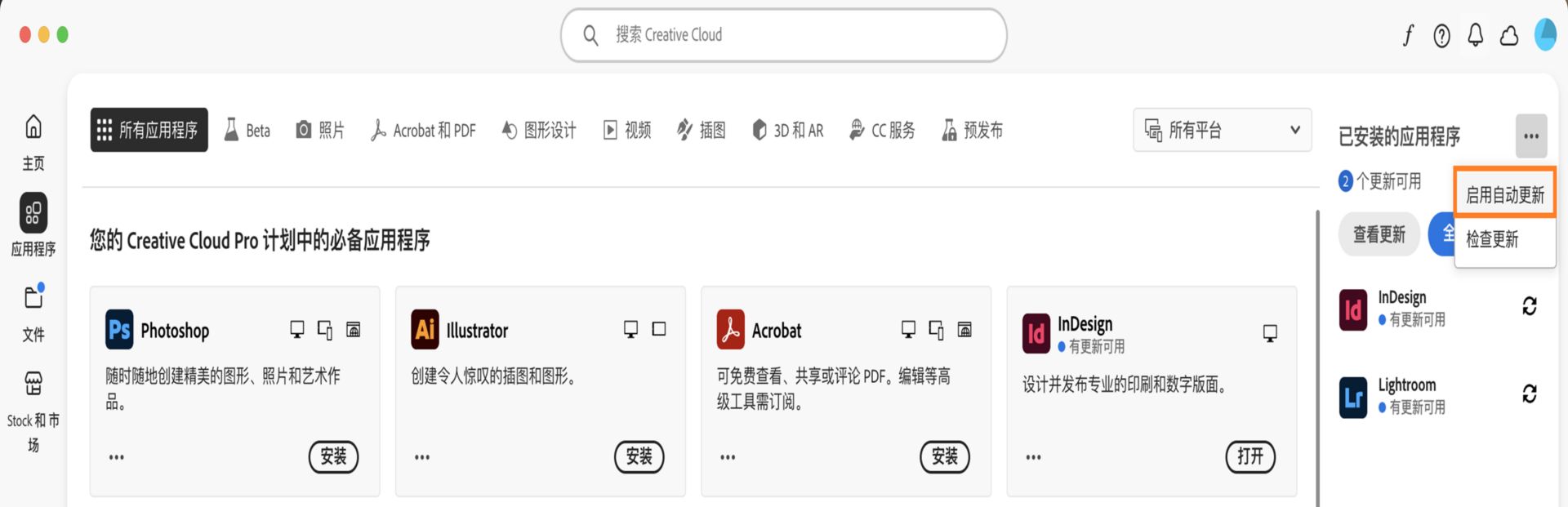Switch to the CC 服务 tab
The height and width of the screenshot is (507, 1568).
882,130
